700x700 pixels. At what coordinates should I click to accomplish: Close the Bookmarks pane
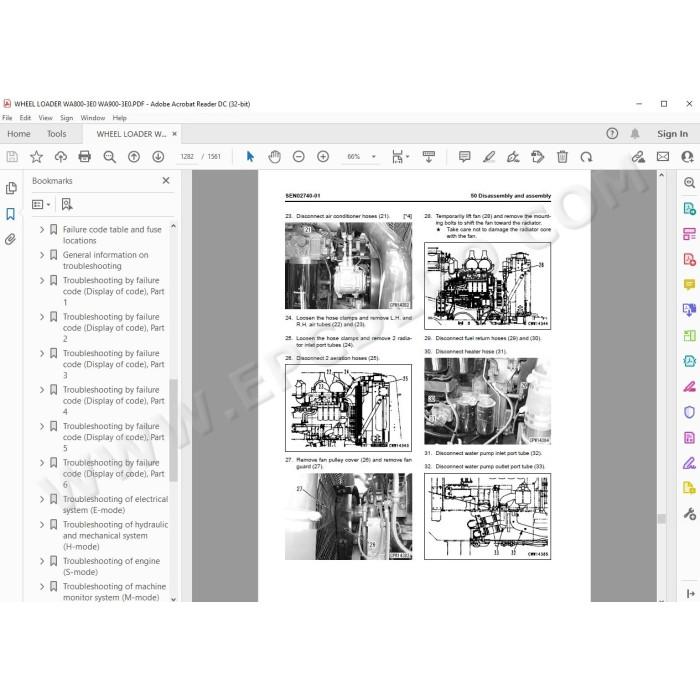tap(166, 180)
